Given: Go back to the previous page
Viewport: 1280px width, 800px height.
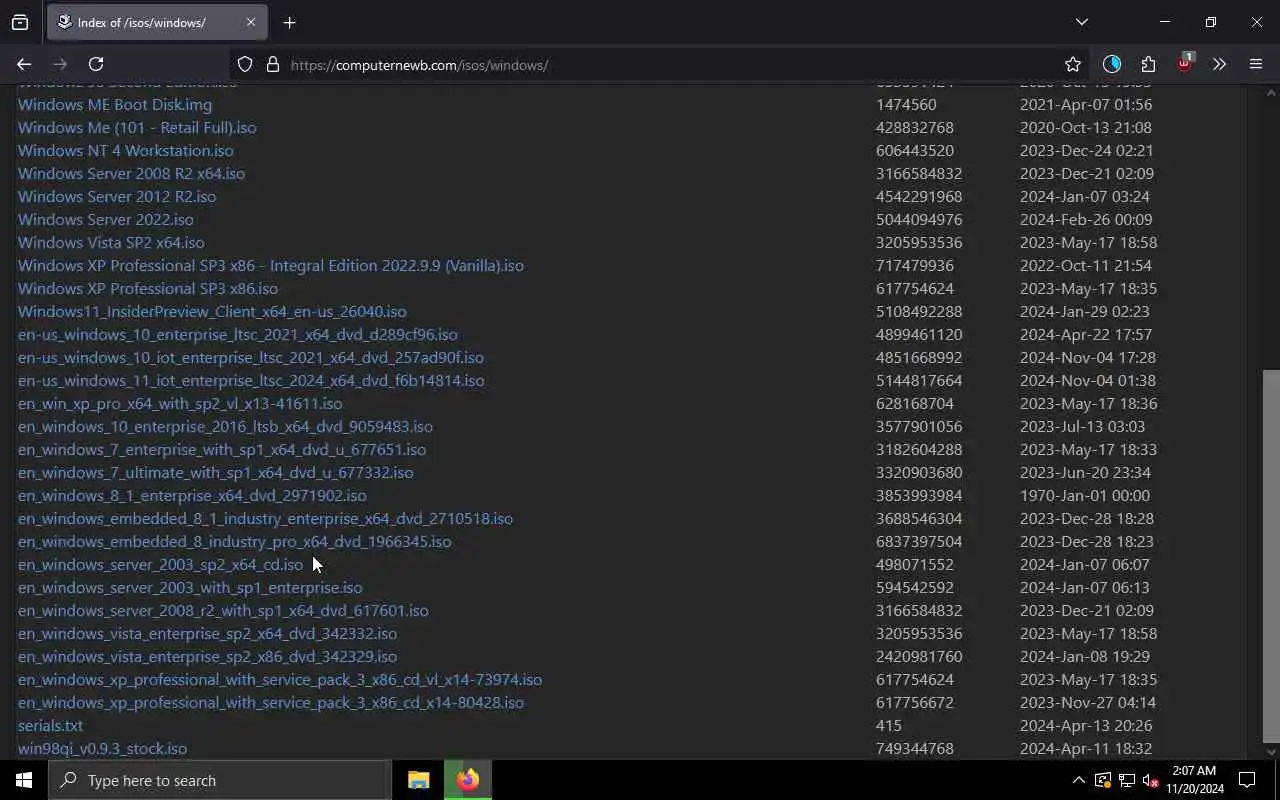Looking at the screenshot, I should tap(24, 64).
